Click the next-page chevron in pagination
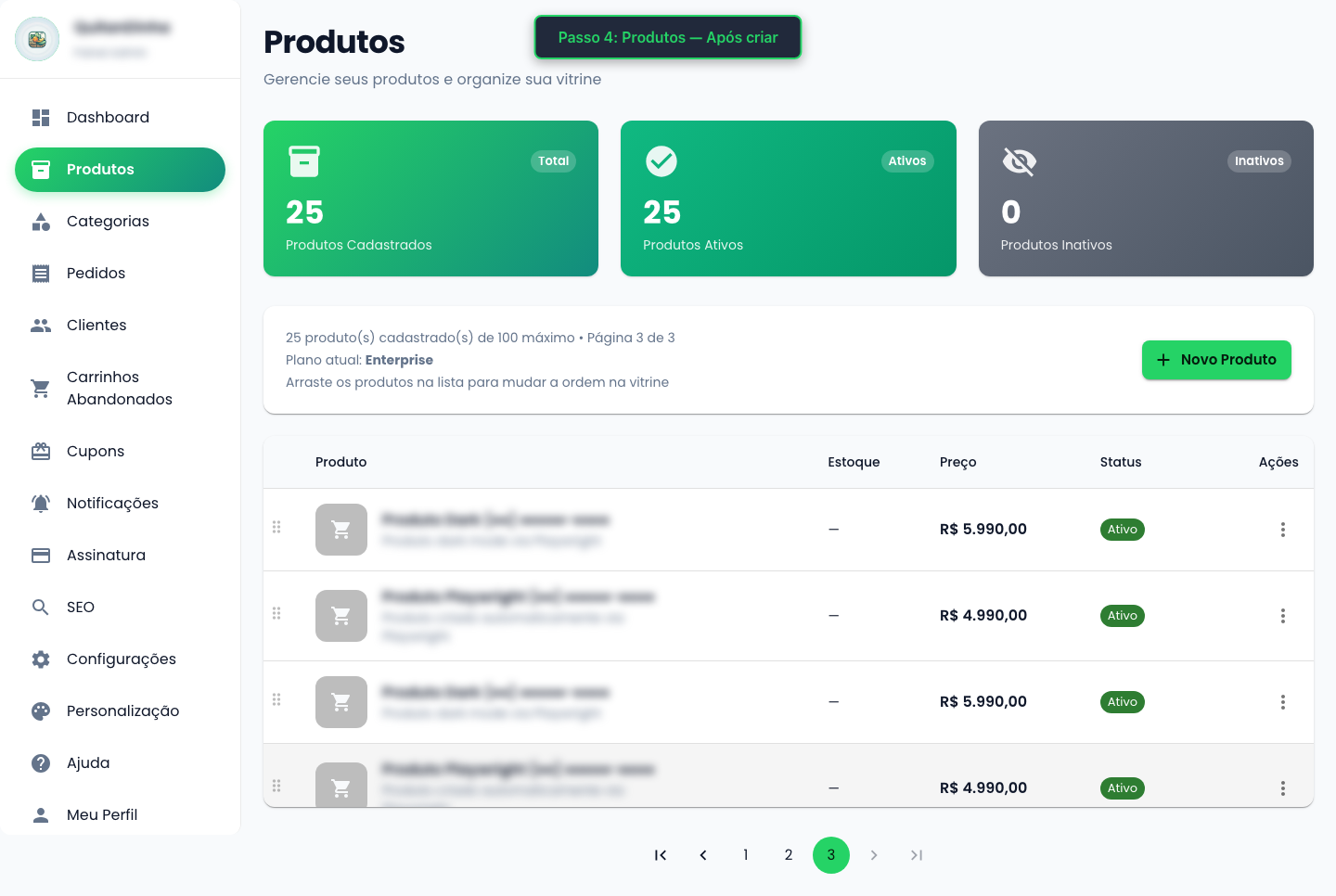Image resolution: width=1336 pixels, height=896 pixels. click(x=873, y=855)
